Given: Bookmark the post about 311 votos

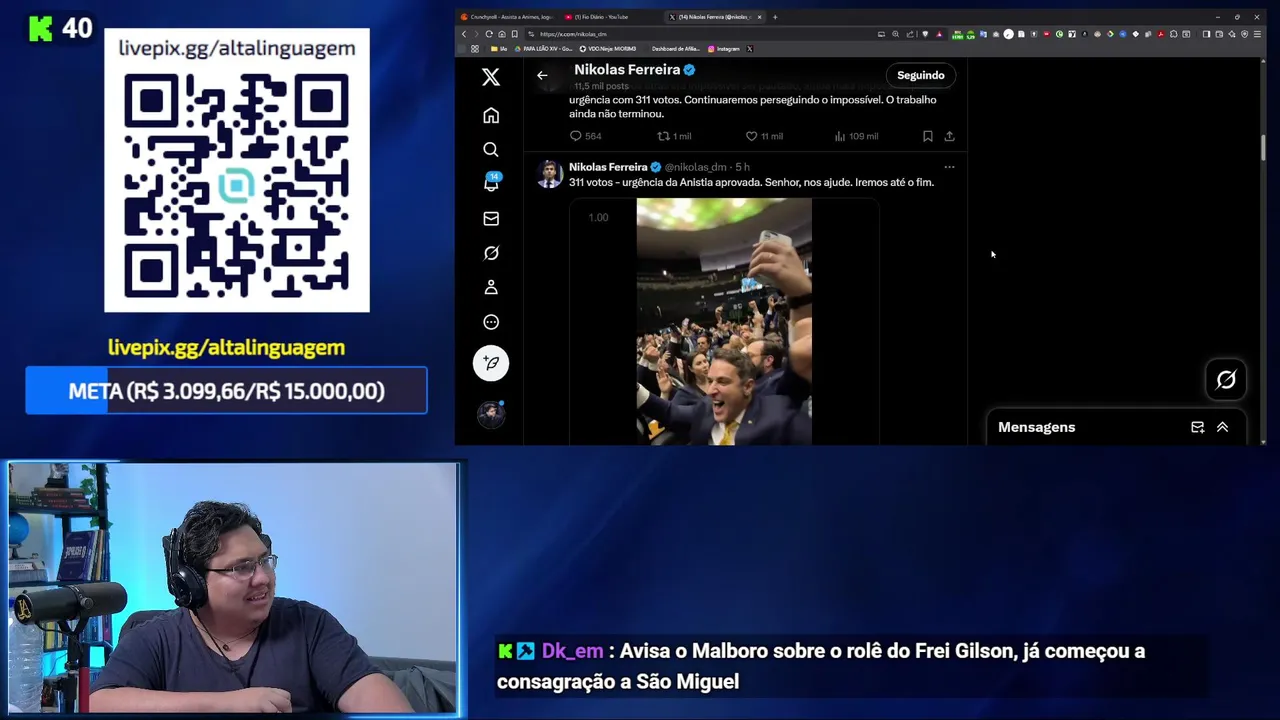Looking at the screenshot, I should pos(927,136).
